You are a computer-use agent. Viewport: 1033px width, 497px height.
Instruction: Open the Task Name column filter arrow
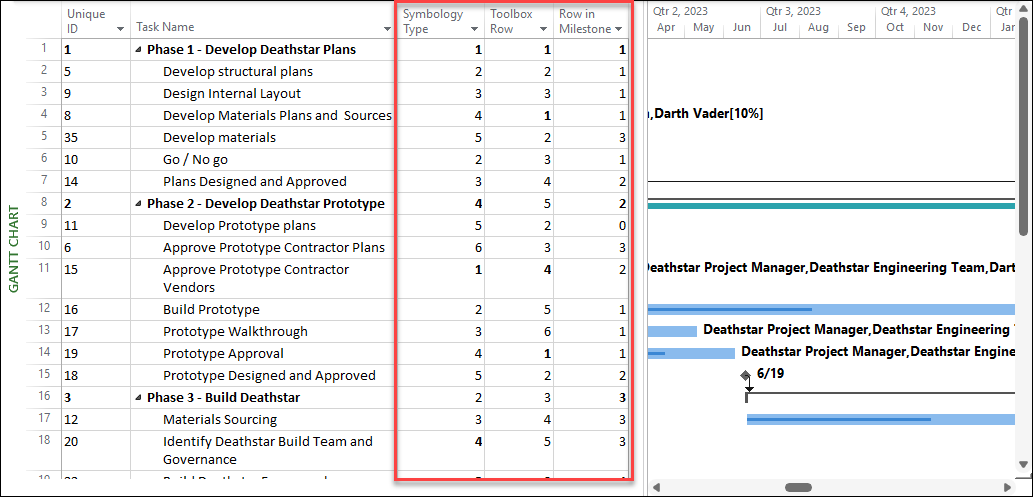(x=386, y=29)
